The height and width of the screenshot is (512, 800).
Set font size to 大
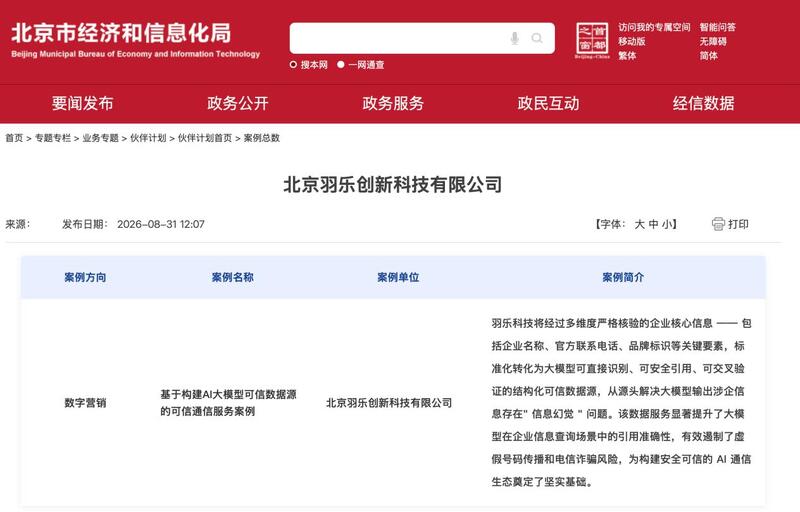click(639, 224)
